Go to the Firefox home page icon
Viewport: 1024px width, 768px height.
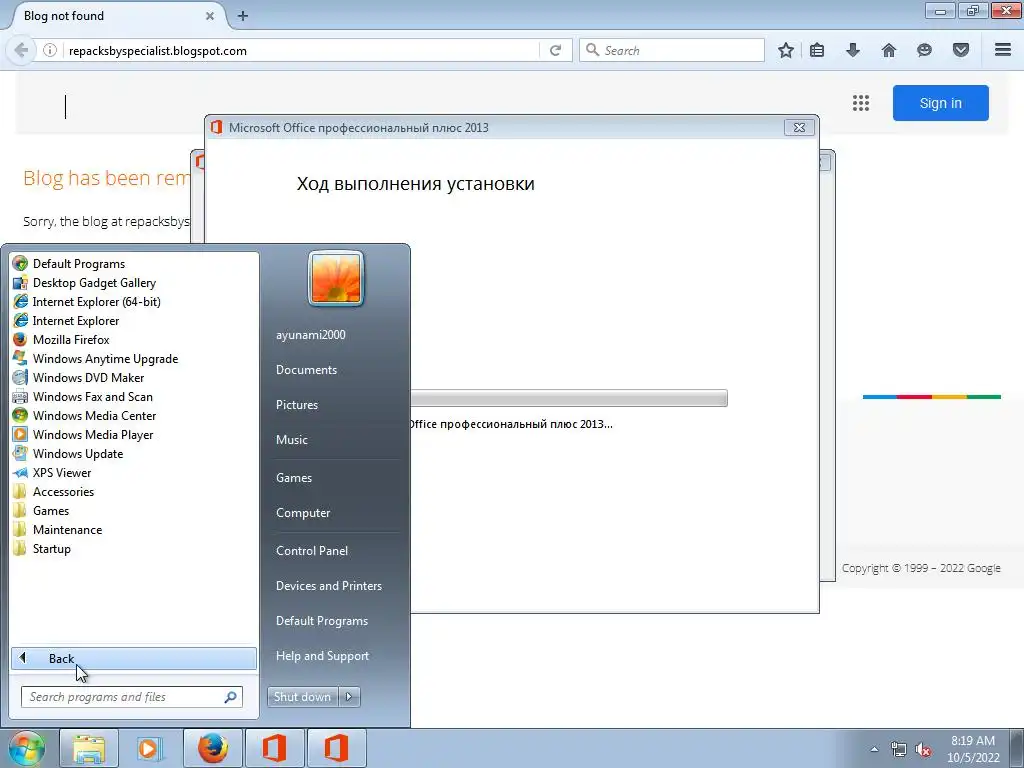[888, 50]
